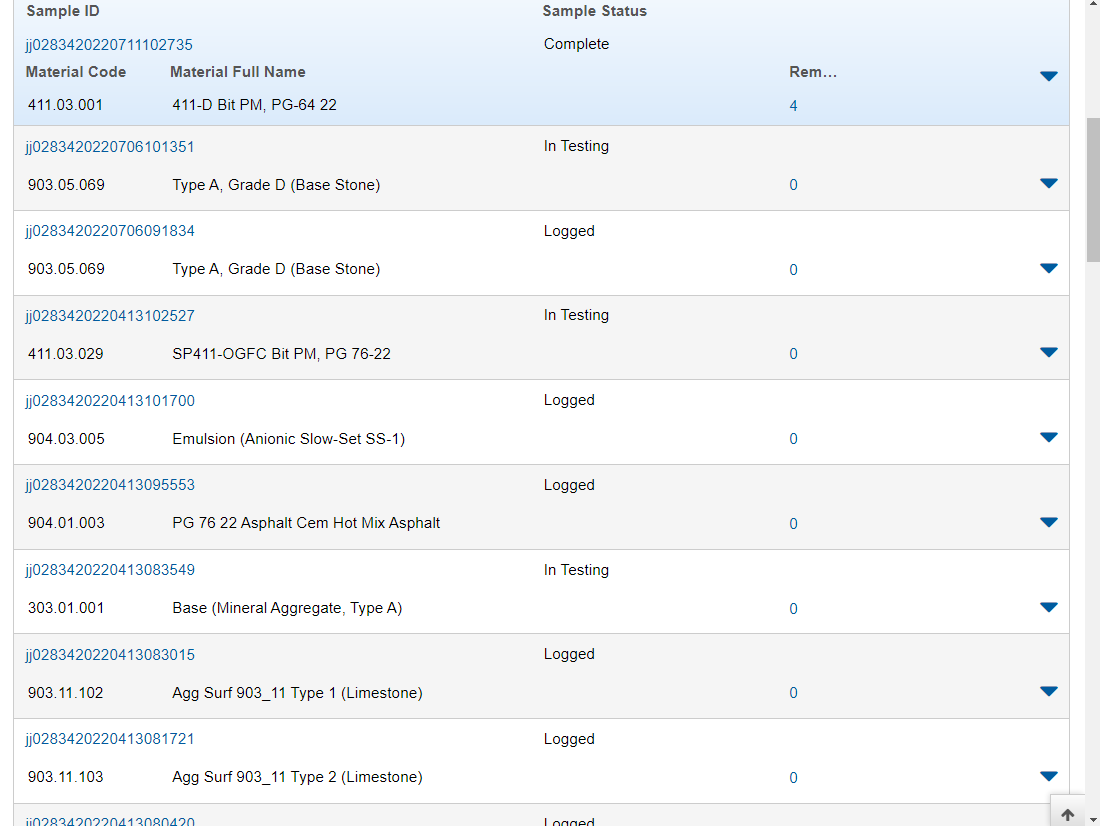Screen dimensions: 1100x826
Task: Click In Testing status of sample jj0283420220706101351
Action: pos(577,146)
